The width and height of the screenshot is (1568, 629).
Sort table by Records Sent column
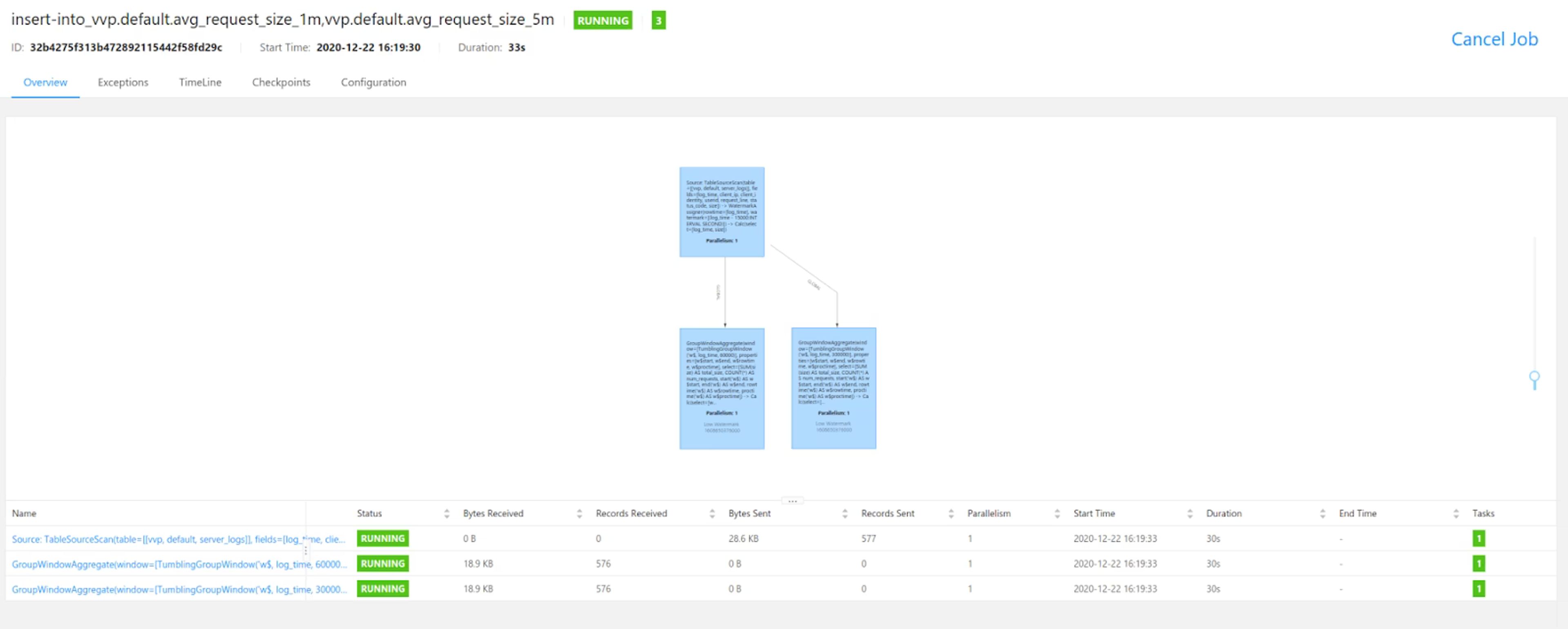[951, 513]
